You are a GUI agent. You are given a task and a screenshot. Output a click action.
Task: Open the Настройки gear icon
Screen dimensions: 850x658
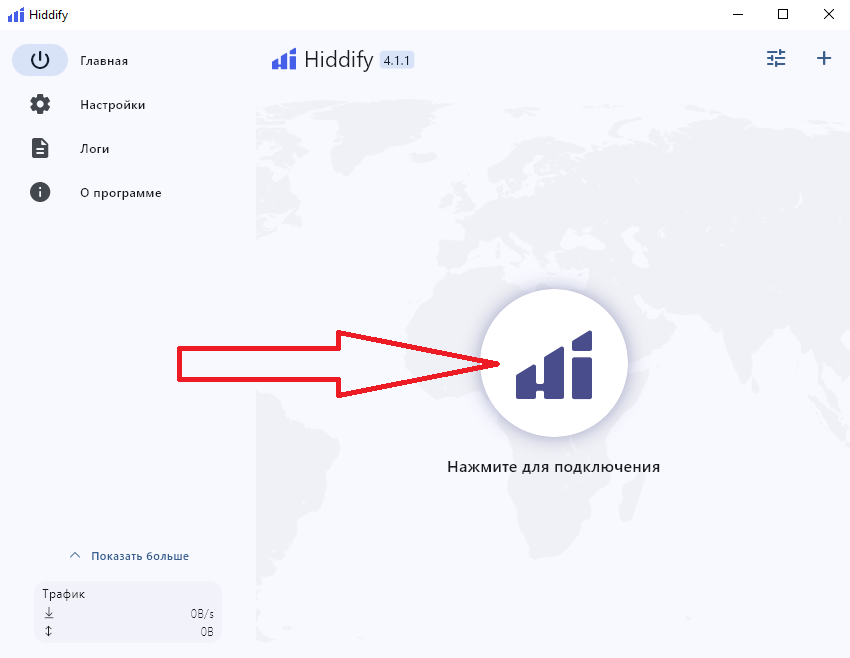tap(40, 104)
